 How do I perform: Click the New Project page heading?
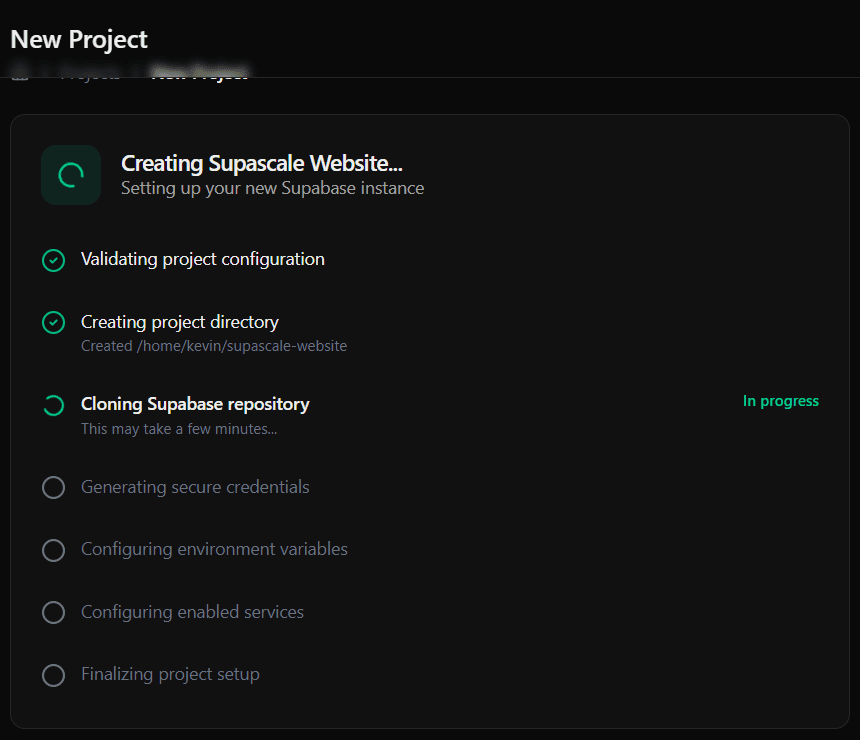pos(79,39)
